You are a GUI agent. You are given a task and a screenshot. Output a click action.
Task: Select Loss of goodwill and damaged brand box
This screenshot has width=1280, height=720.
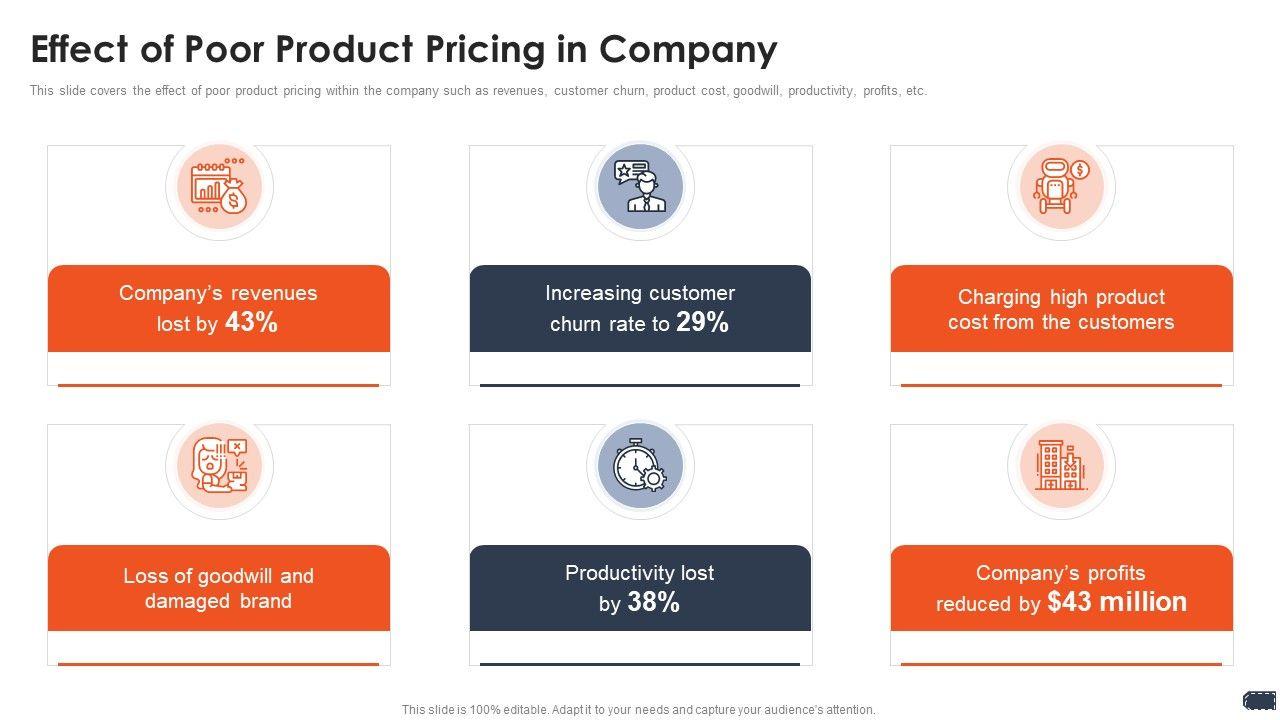tap(219, 588)
